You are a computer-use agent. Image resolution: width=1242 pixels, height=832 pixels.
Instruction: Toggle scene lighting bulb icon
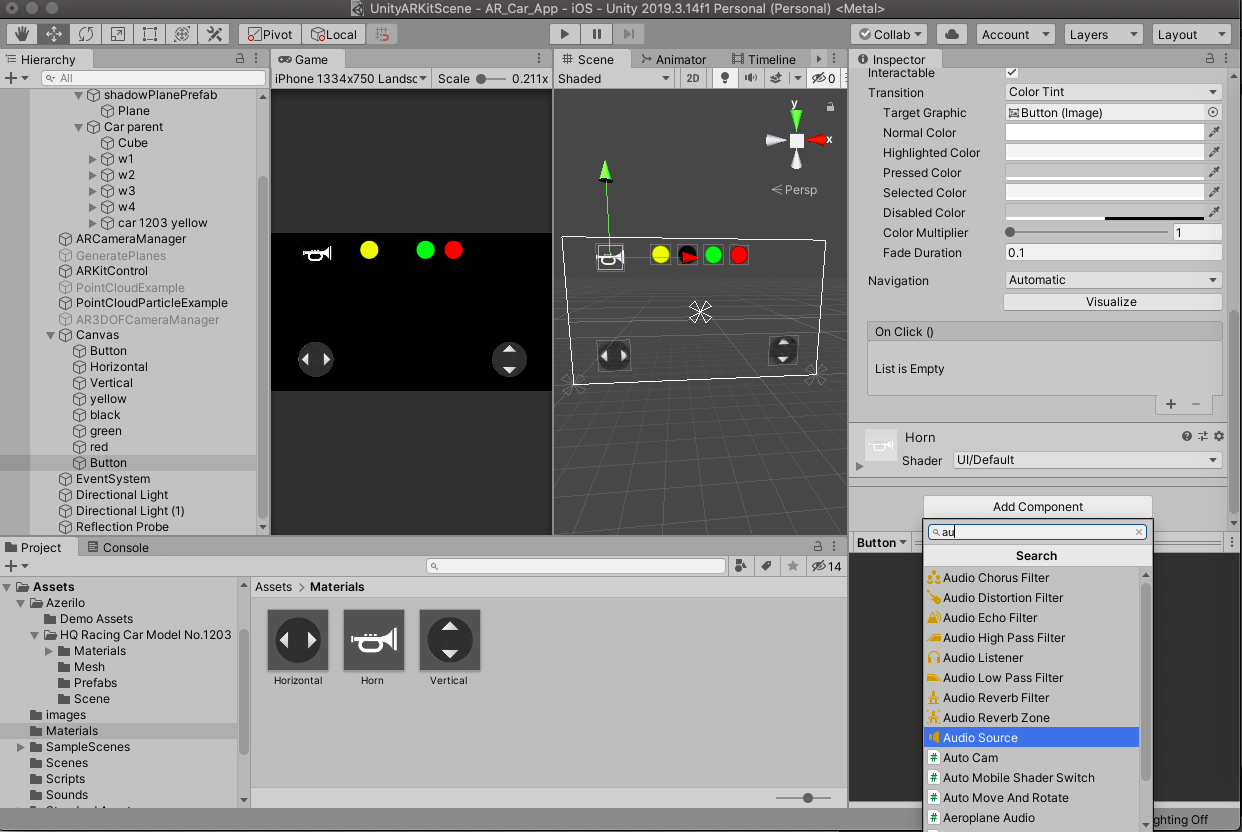pos(725,79)
